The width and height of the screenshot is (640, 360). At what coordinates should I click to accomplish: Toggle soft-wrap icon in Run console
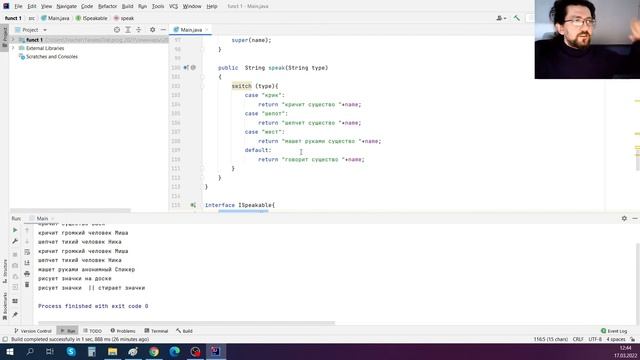pyautogui.click(x=27, y=252)
